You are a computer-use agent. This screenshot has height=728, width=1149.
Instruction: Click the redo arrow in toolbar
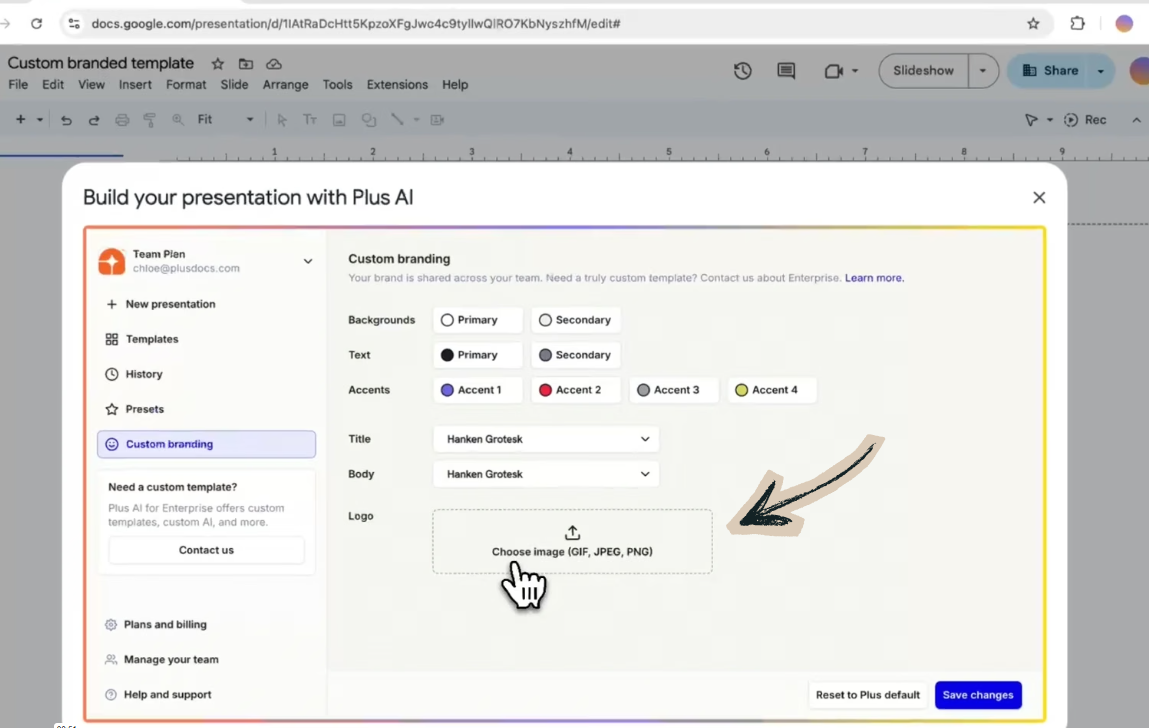click(x=94, y=120)
